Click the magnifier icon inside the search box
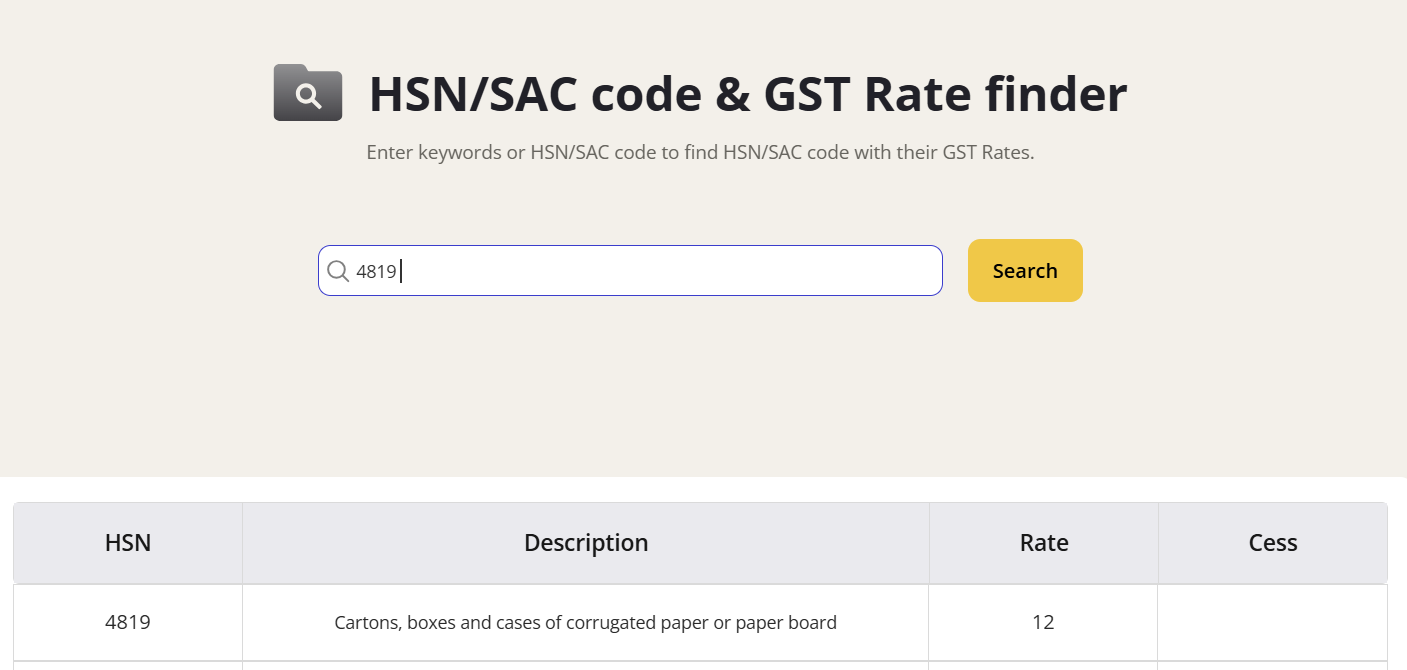Image resolution: width=1407 pixels, height=670 pixels. pyautogui.click(x=338, y=271)
